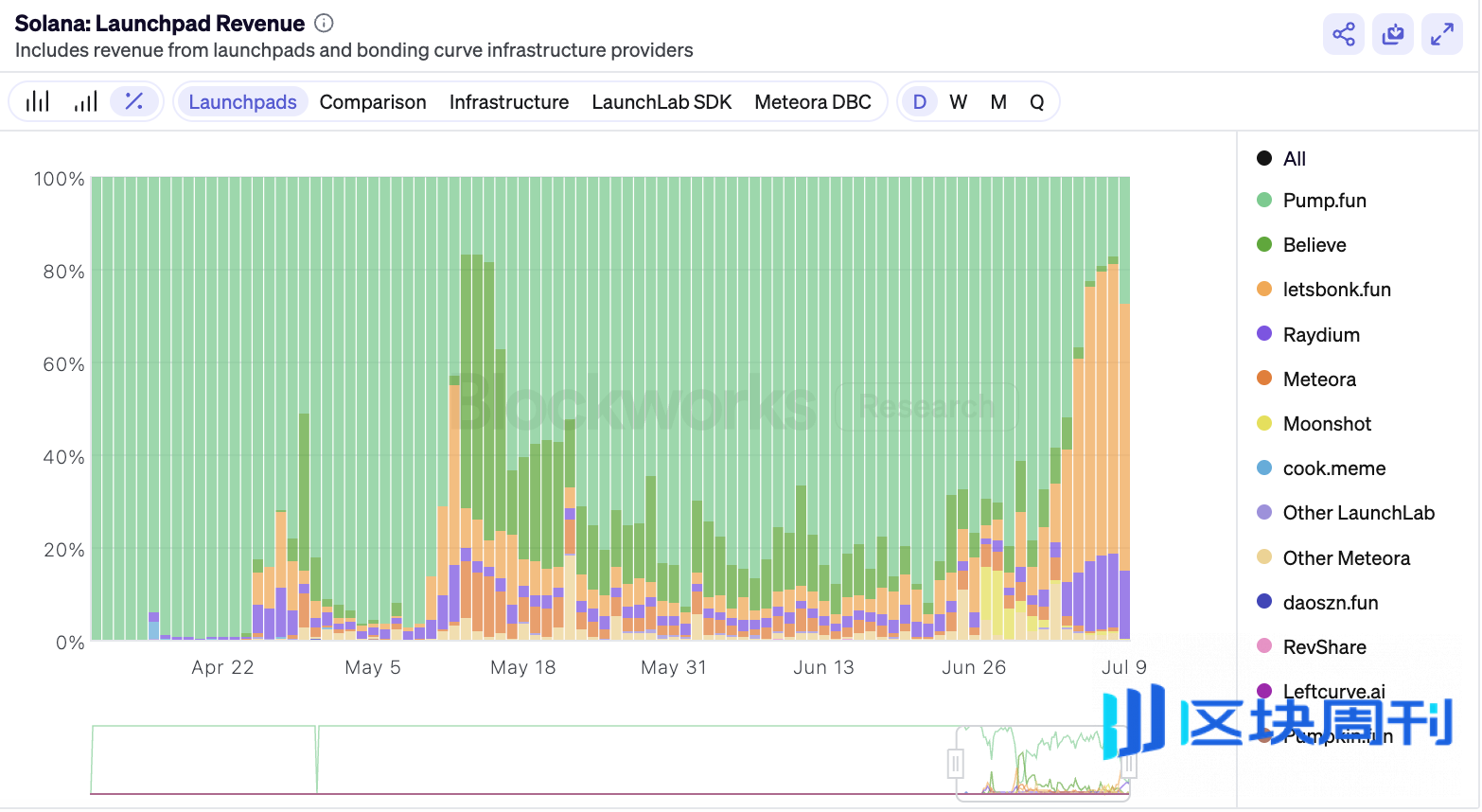Image resolution: width=1482 pixels, height=812 pixels.
Task: Click the chart title Solana: Launchpad Revenue
Action: [x=160, y=23]
